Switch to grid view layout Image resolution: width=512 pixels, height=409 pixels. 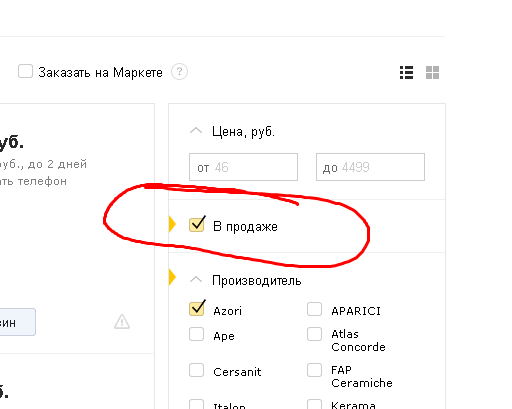coord(432,72)
